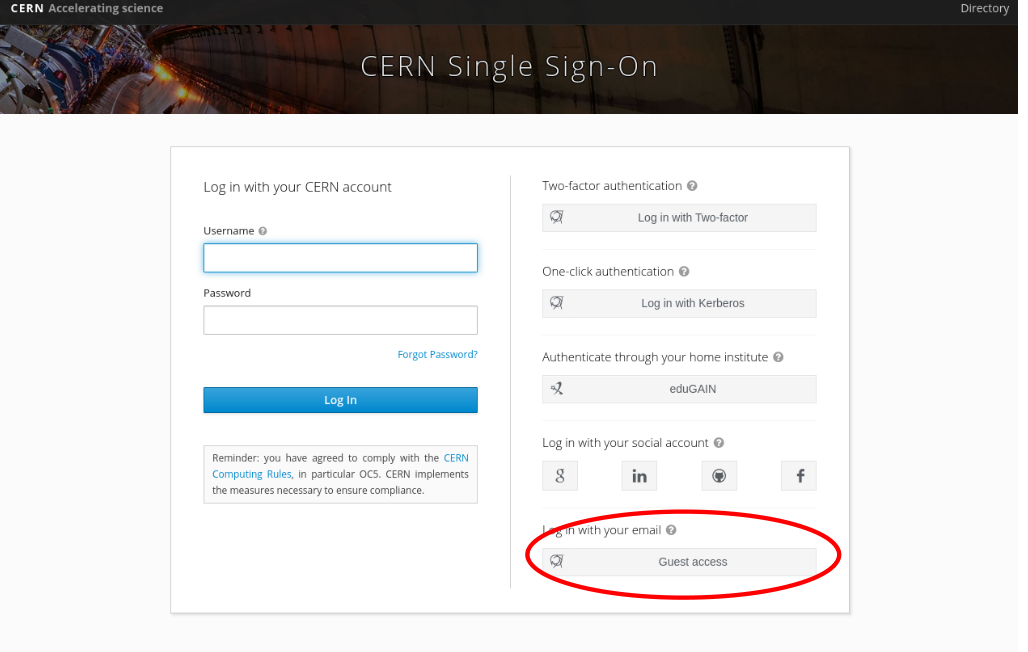This screenshot has height=652, width=1028.
Task: Open help icon next to Username label
Action: tap(263, 231)
